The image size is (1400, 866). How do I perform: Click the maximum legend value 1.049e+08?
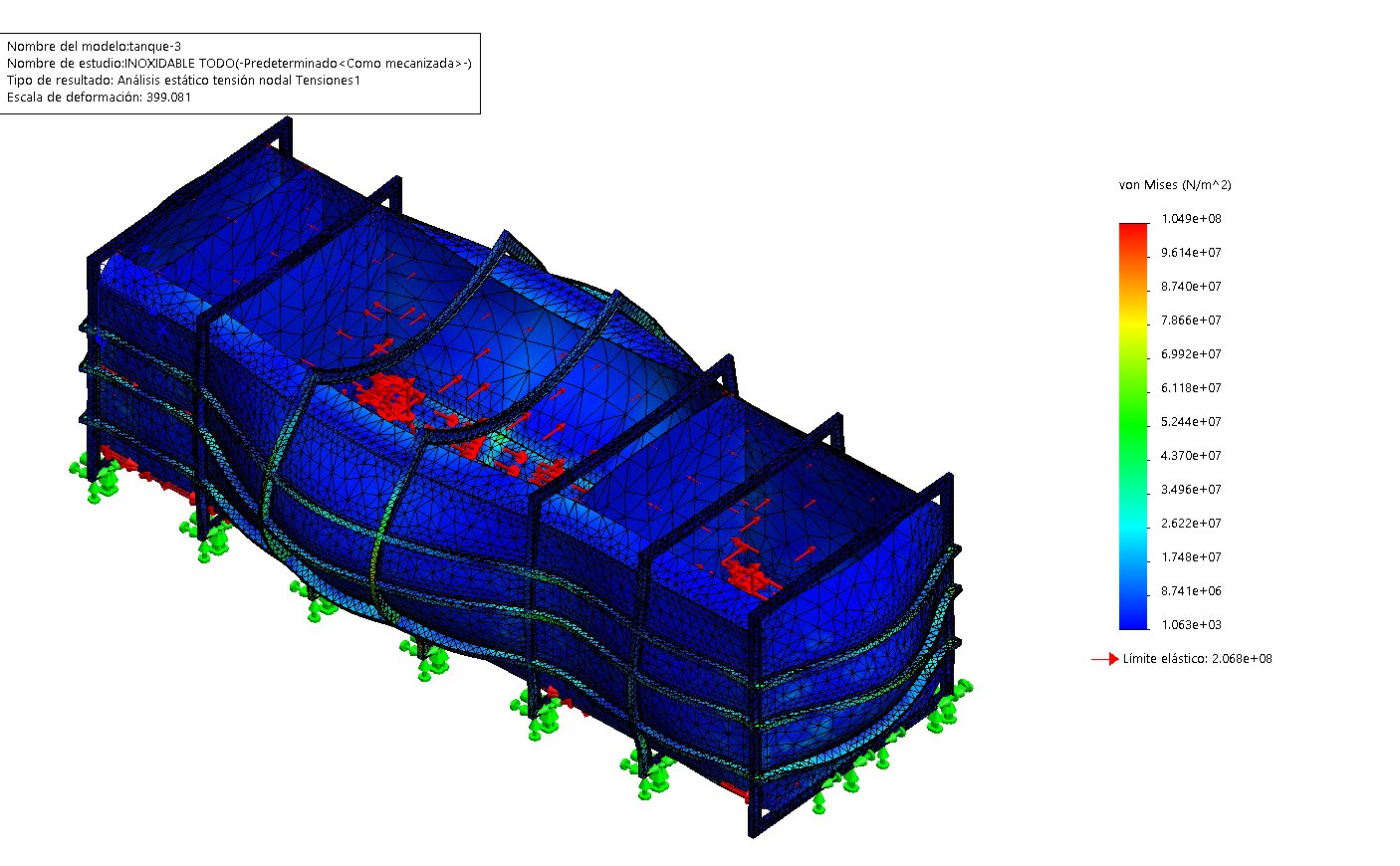coord(1191,219)
